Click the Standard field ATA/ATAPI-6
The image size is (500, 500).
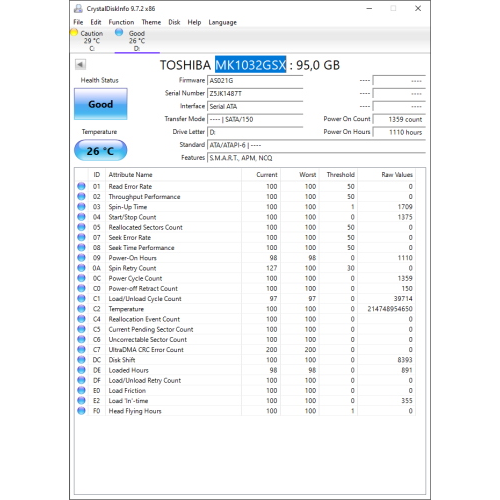pyautogui.click(x=316, y=145)
